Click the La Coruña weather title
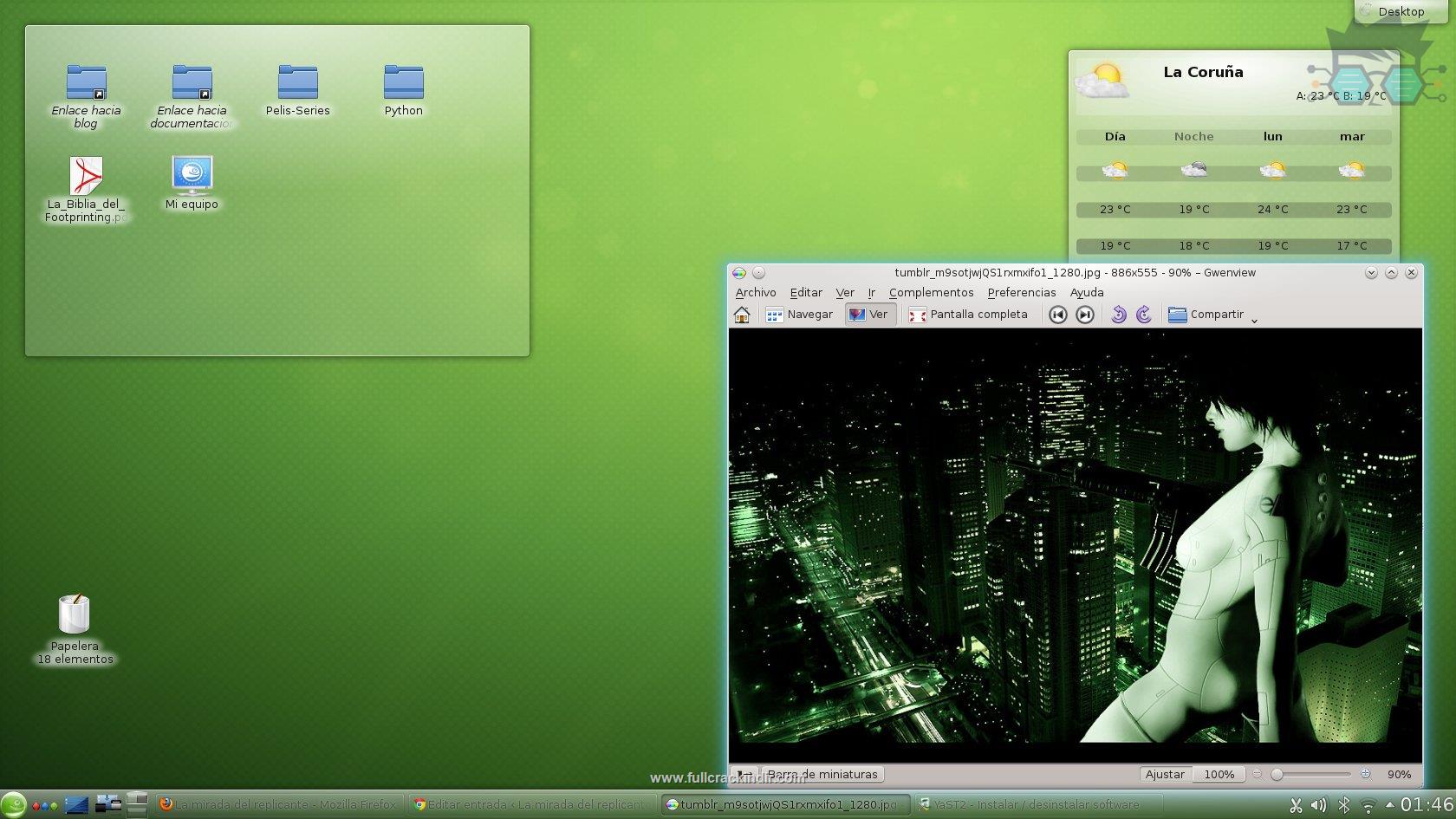Viewport: 1456px width, 819px height. point(1203,72)
